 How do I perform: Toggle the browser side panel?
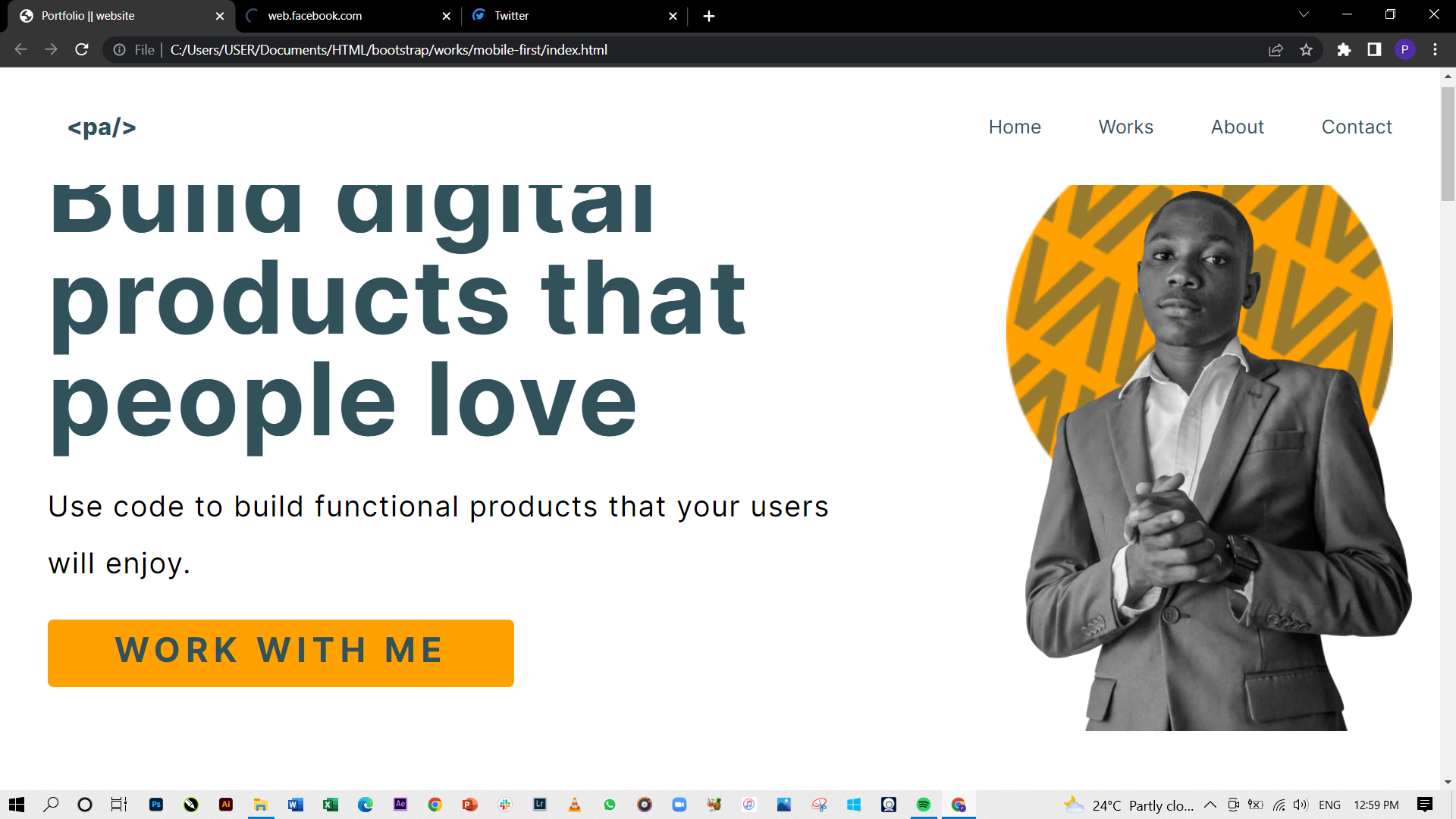click(x=1374, y=49)
